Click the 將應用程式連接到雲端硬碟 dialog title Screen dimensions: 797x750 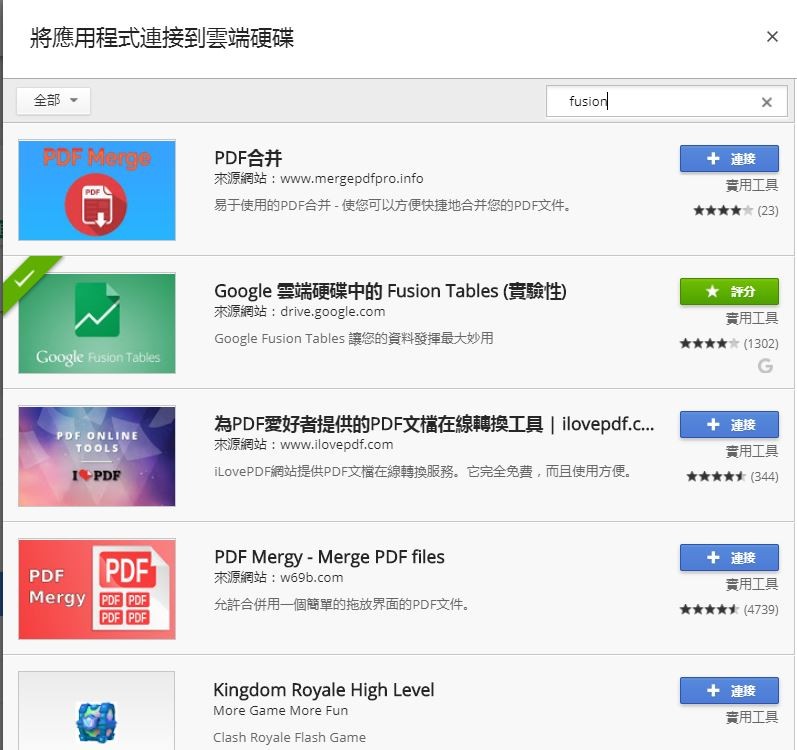[162, 38]
